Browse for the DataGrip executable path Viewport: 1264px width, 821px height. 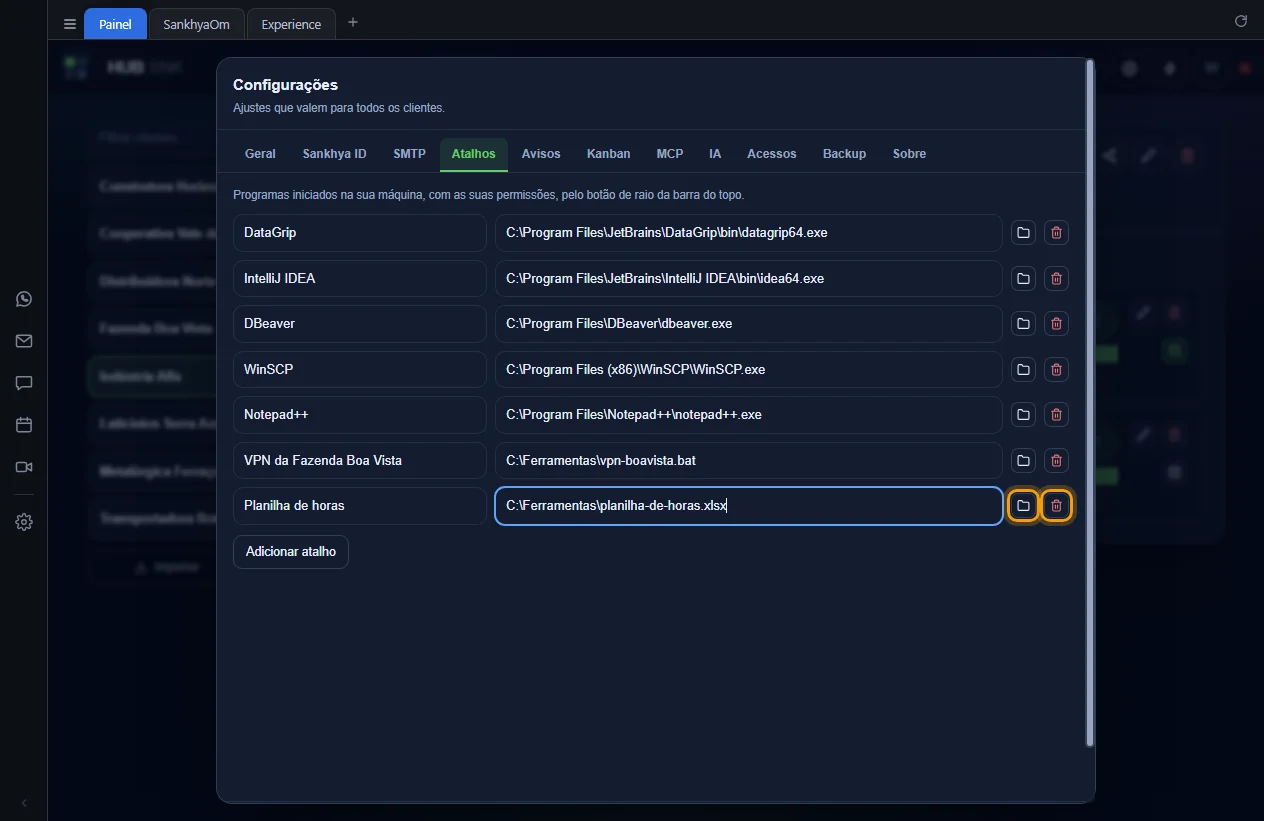tap(1023, 233)
